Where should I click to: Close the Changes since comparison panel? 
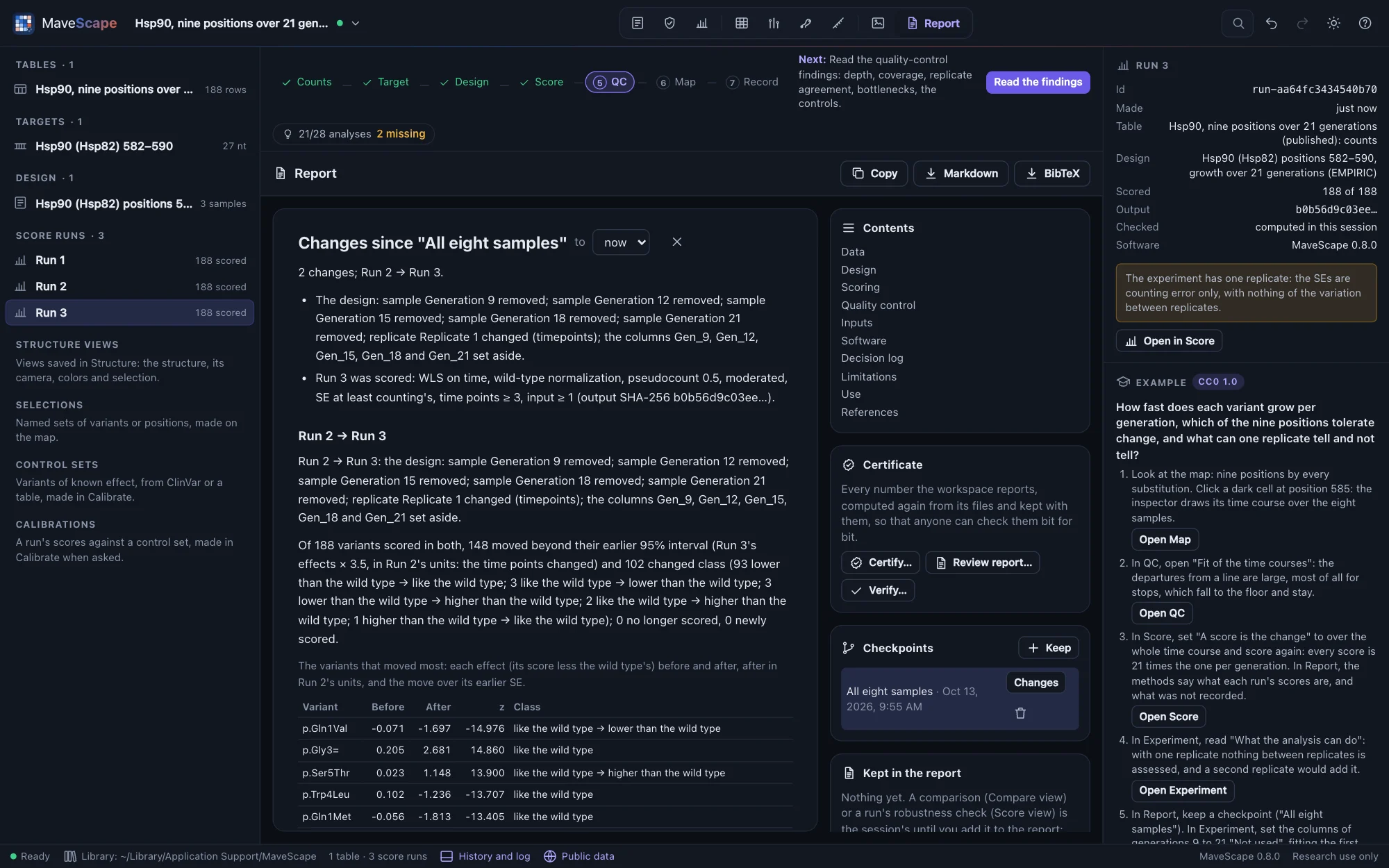coord(677,242)
